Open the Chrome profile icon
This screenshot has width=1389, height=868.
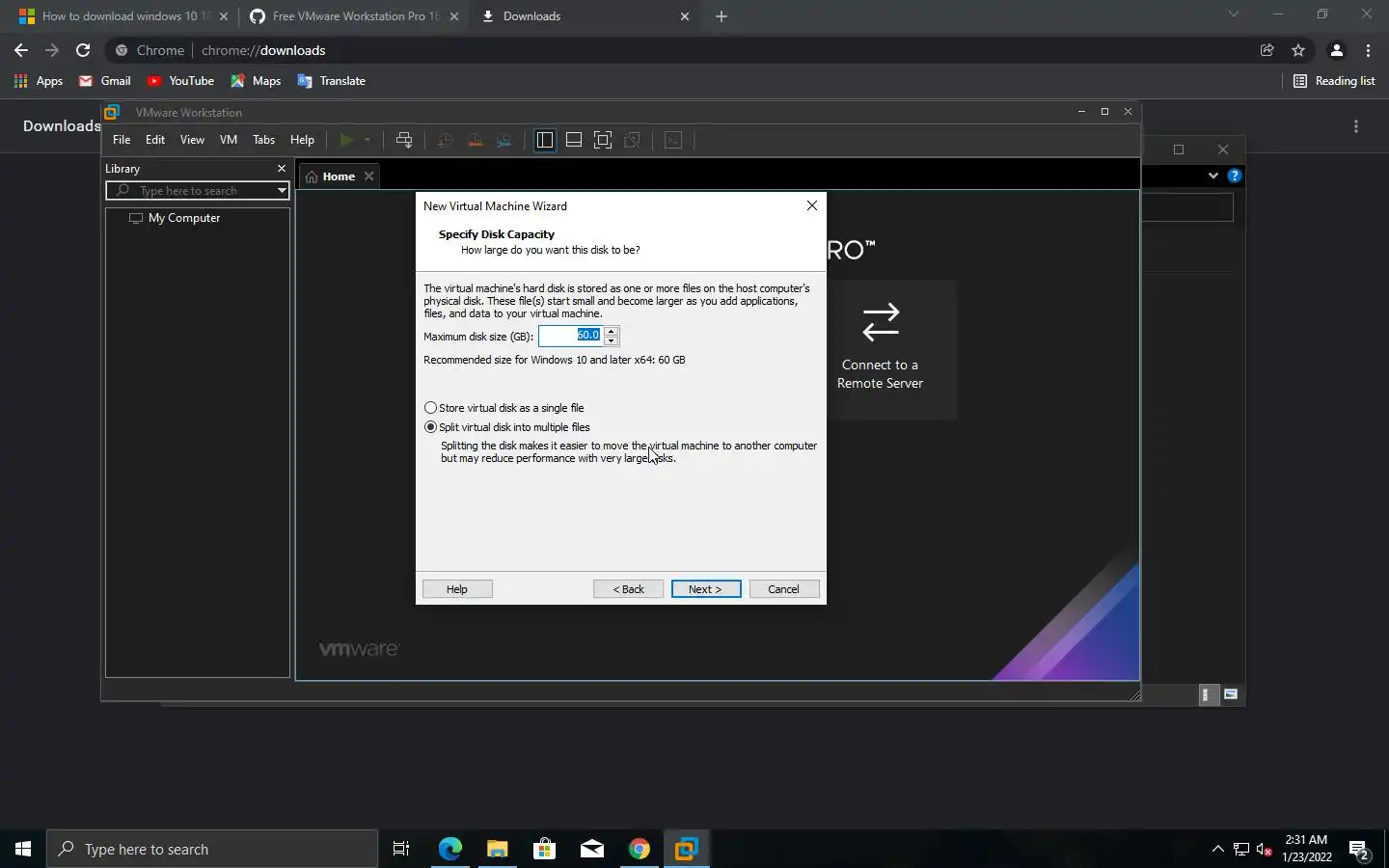click(1337, 50)
